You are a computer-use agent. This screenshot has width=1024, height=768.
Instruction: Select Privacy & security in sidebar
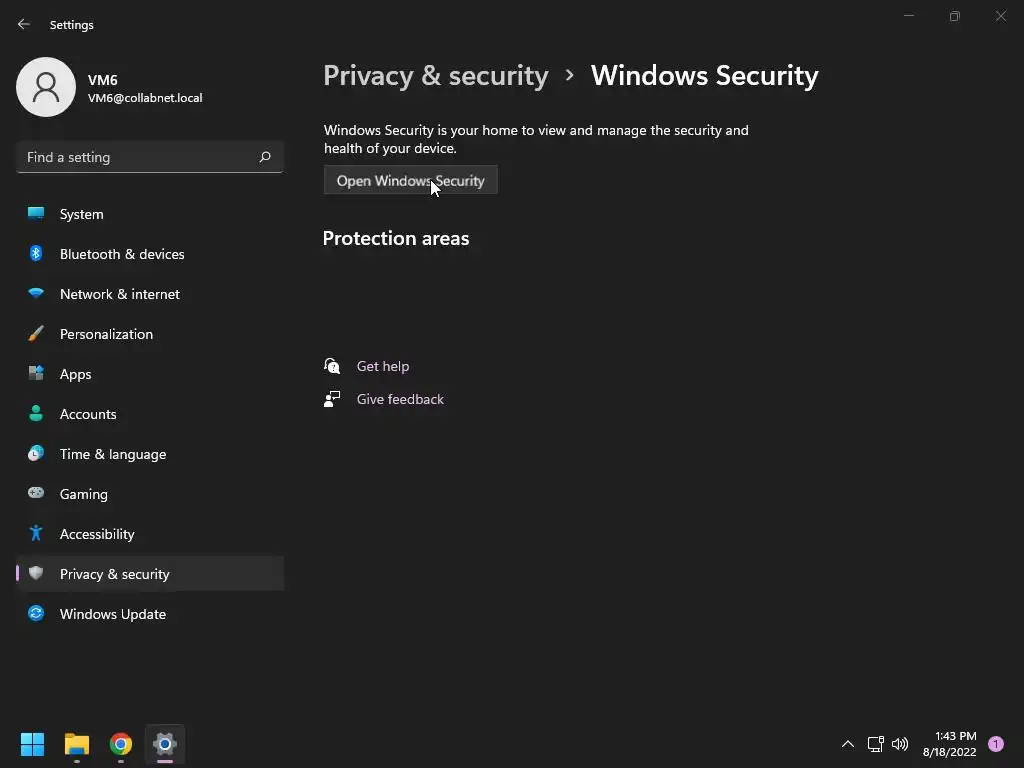[114, 574]
